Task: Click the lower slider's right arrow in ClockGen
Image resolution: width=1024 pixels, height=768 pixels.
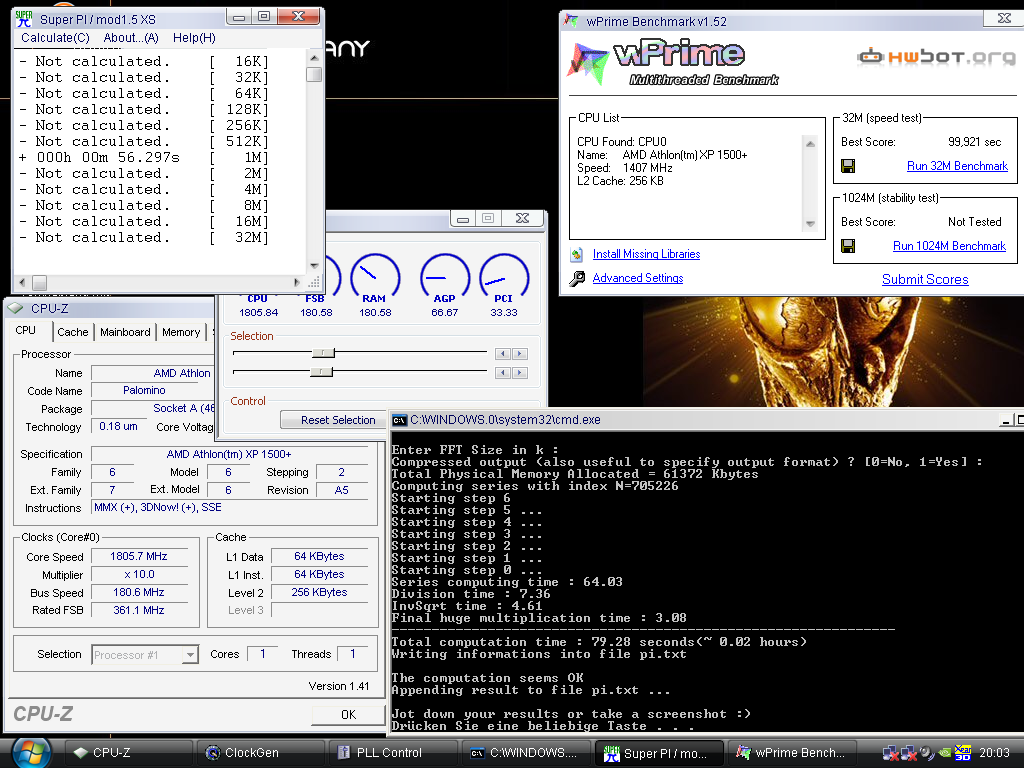Action: 520,373
